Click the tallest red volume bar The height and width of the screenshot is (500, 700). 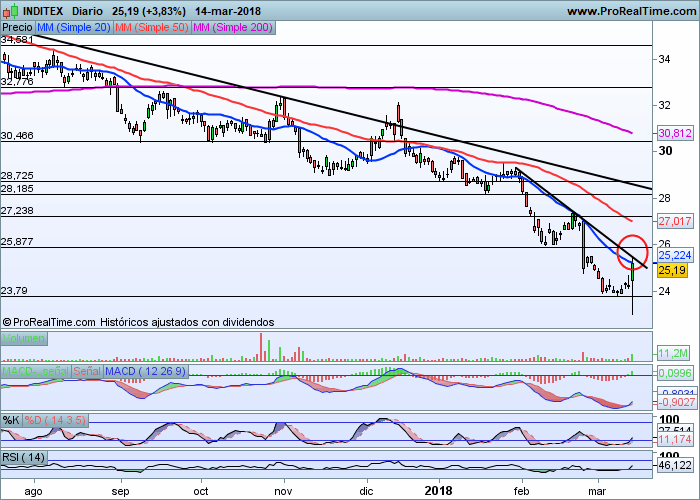(x=261, y=347)
